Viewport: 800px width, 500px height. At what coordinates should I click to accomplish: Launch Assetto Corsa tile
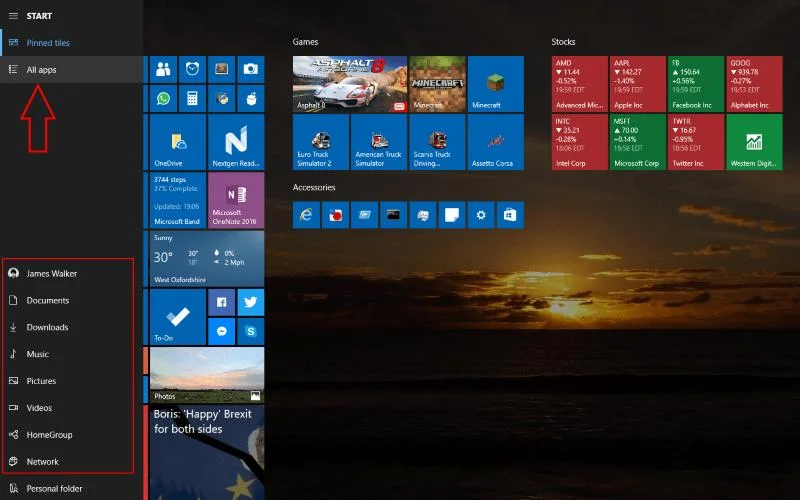tap(496, 142)
